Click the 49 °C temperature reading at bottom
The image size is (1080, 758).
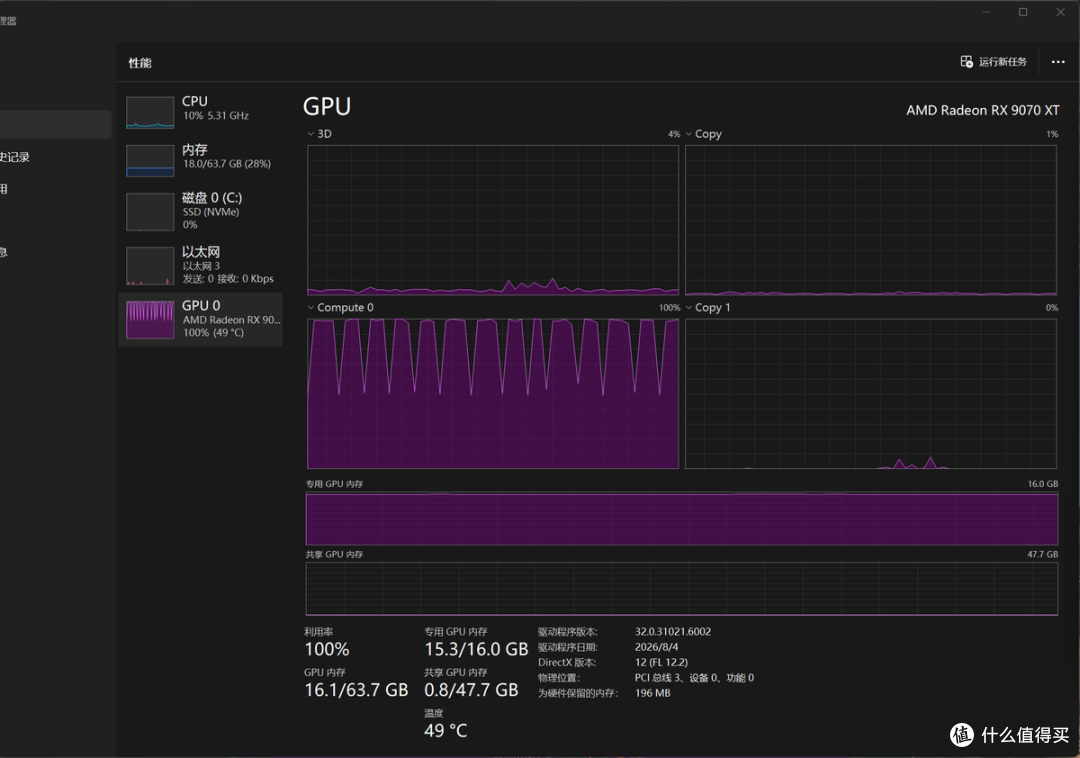[446, 730]
